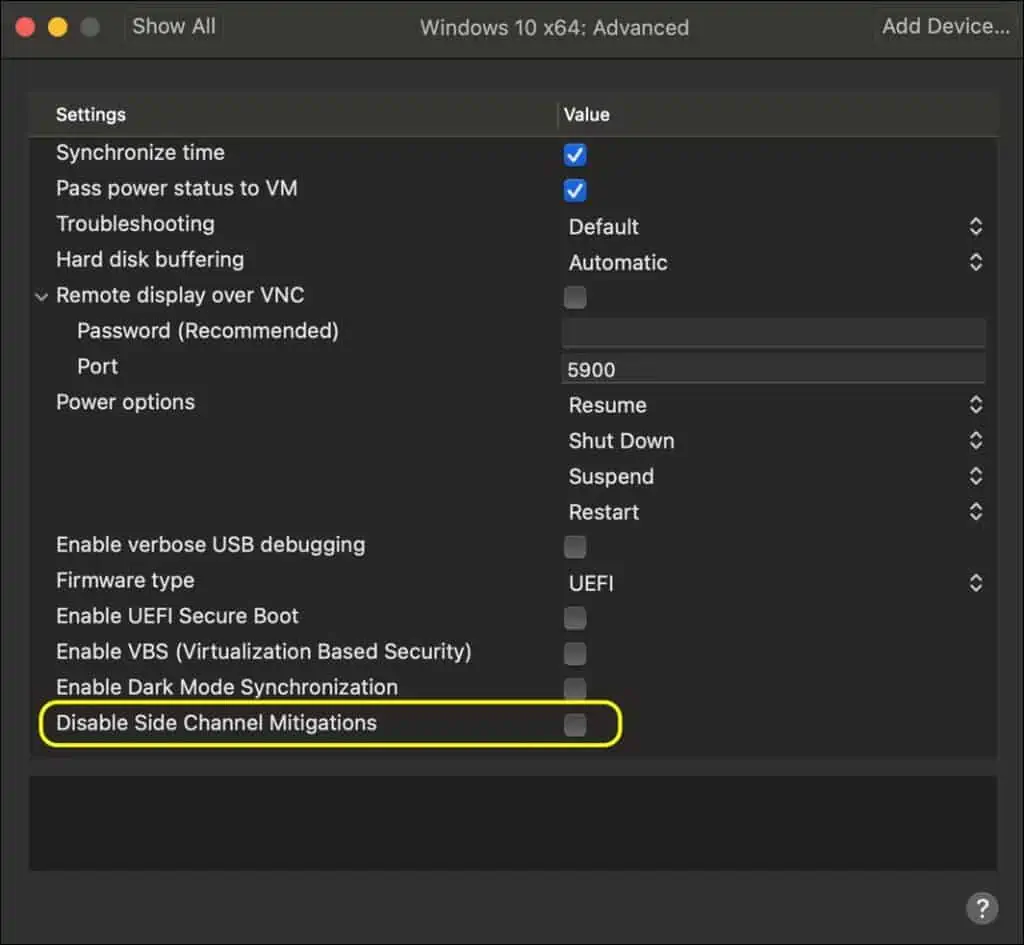The image size is (1024, 945).
Task: Select the Port row label
Action: click(98, 366)
